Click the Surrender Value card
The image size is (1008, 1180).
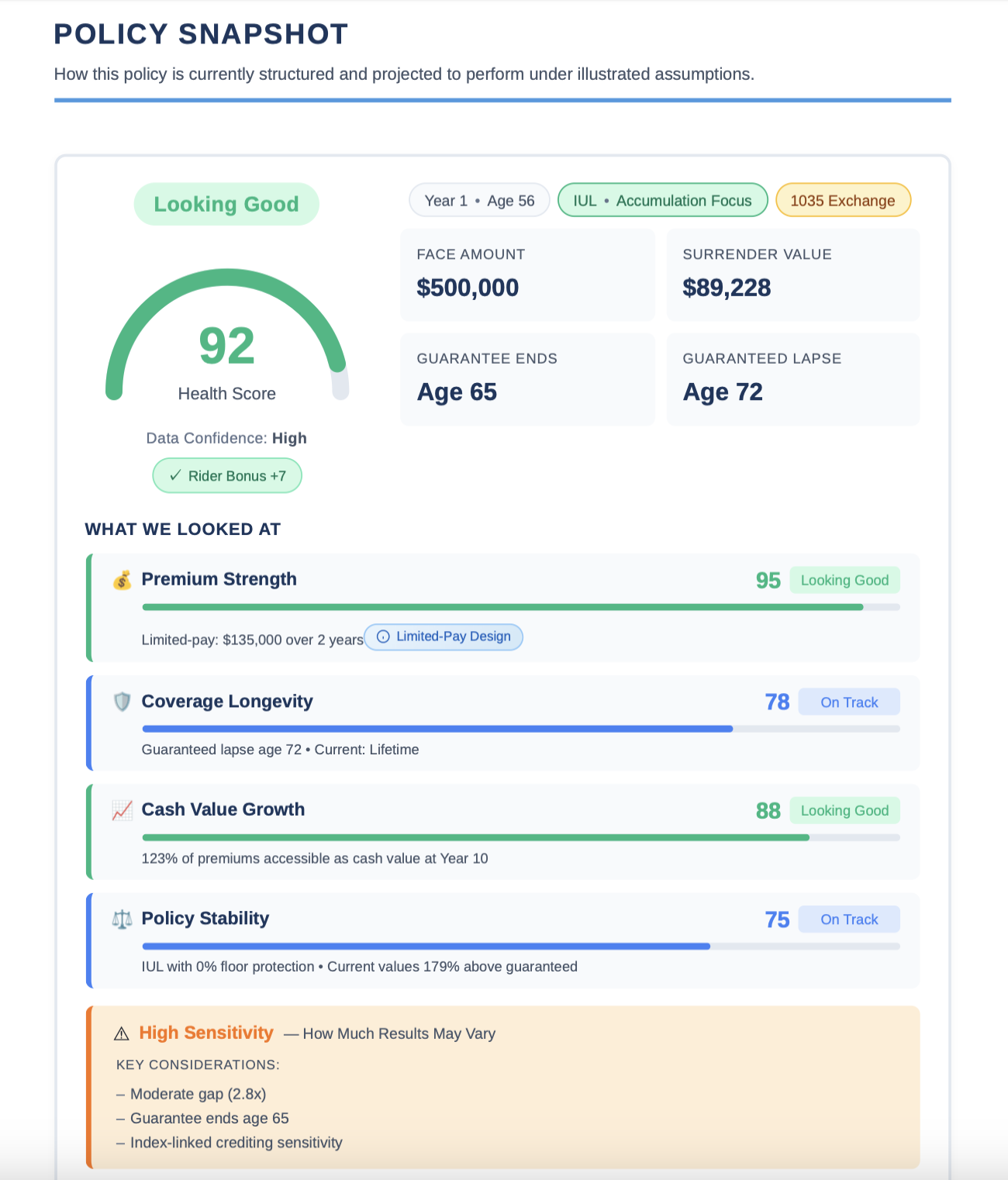pos(792,274)
